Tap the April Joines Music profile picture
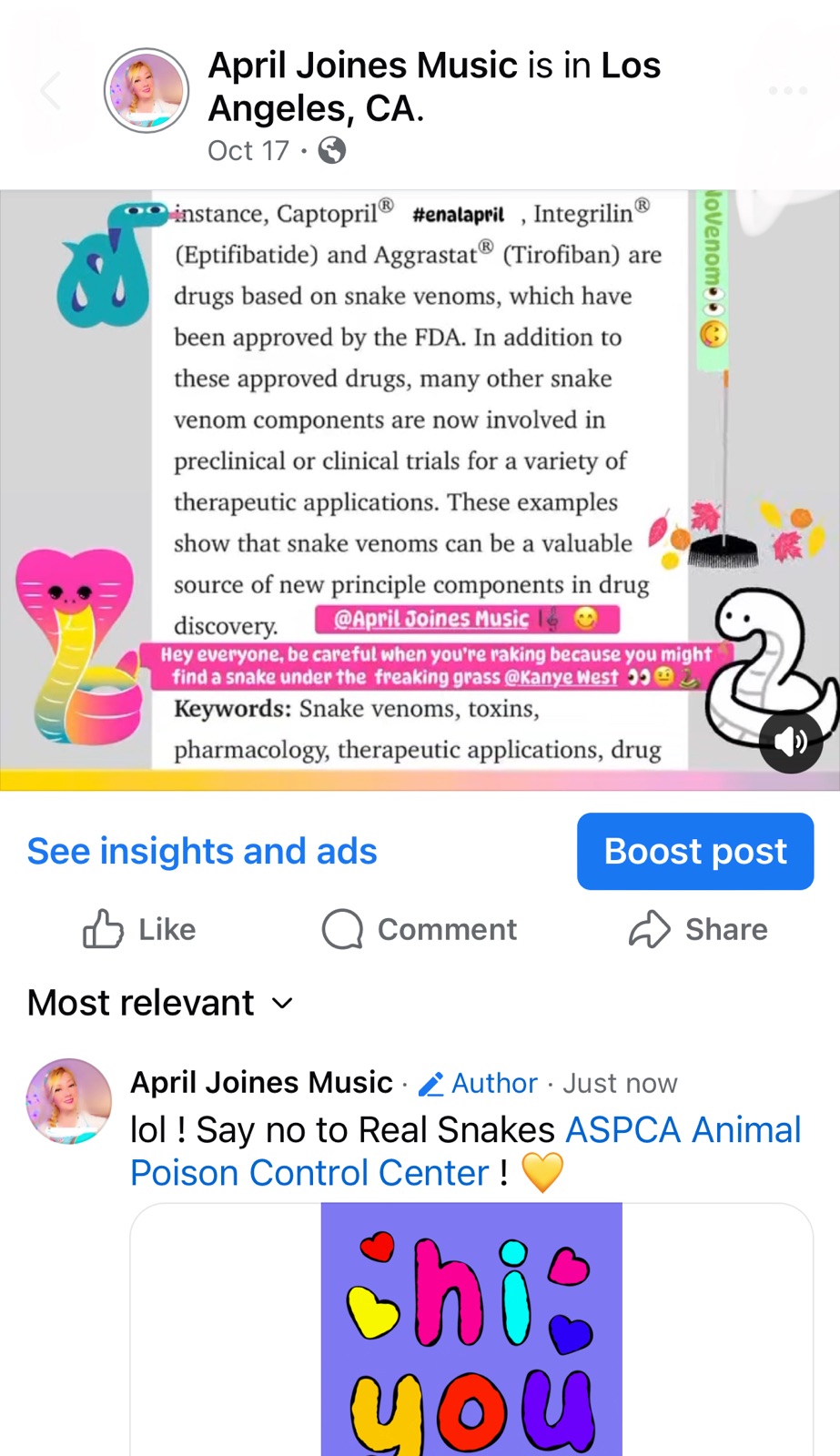The height and width of the screenshot is (1456, 840). [147, 91]
